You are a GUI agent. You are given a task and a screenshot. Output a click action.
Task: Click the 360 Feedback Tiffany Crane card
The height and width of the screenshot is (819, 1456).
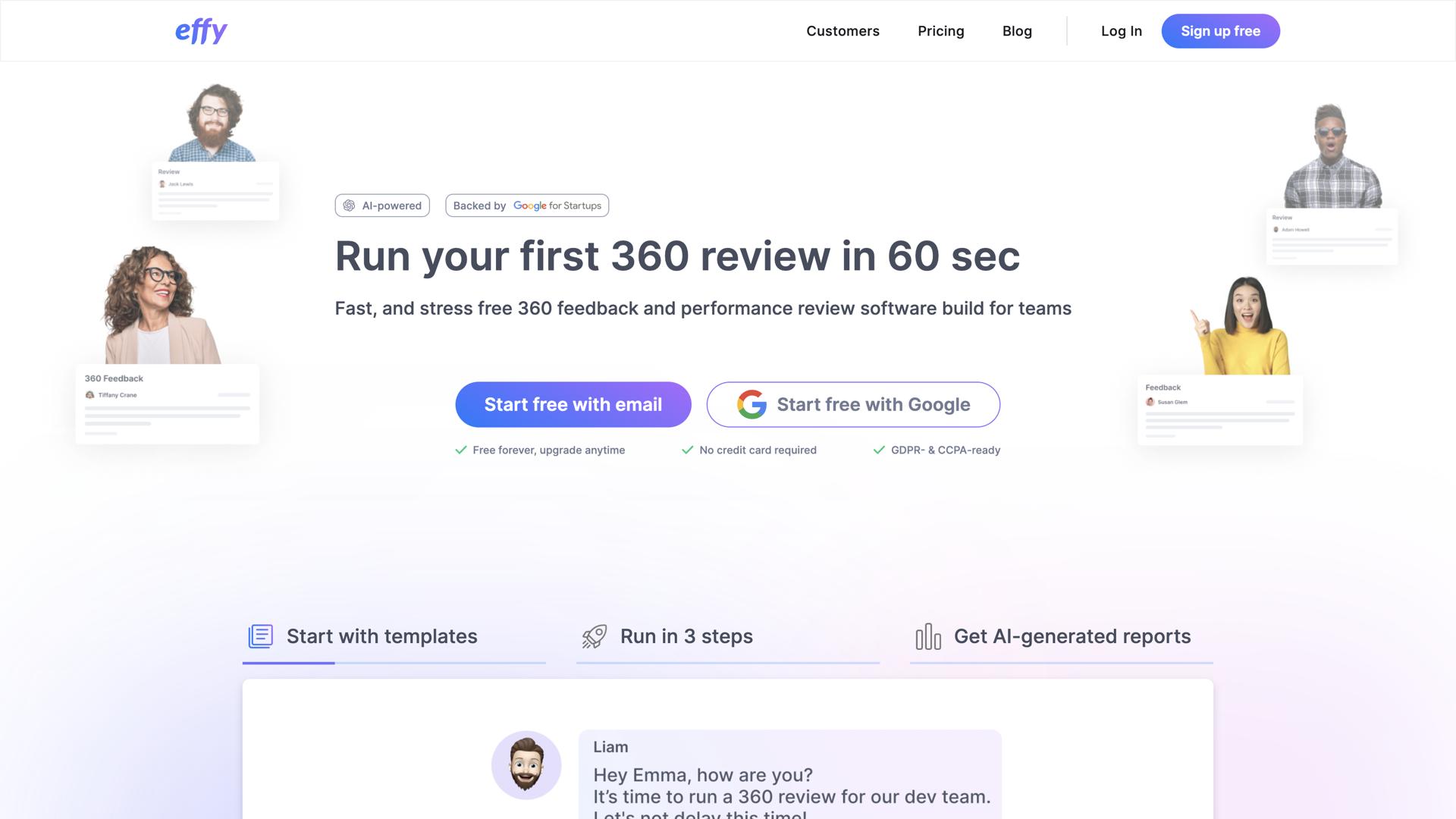pyautogui.click(x=167, y=404)
